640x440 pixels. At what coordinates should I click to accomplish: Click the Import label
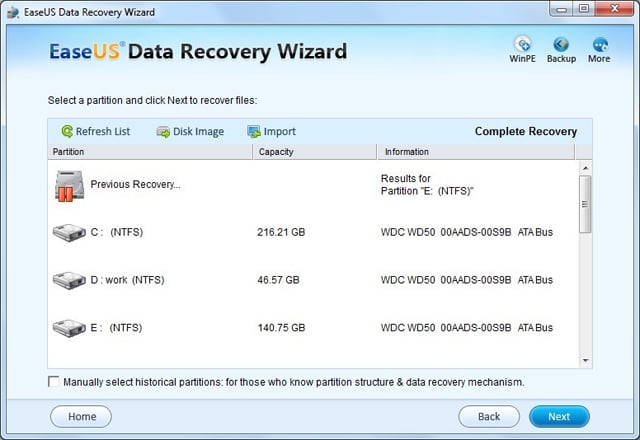[x=280, y=131]
